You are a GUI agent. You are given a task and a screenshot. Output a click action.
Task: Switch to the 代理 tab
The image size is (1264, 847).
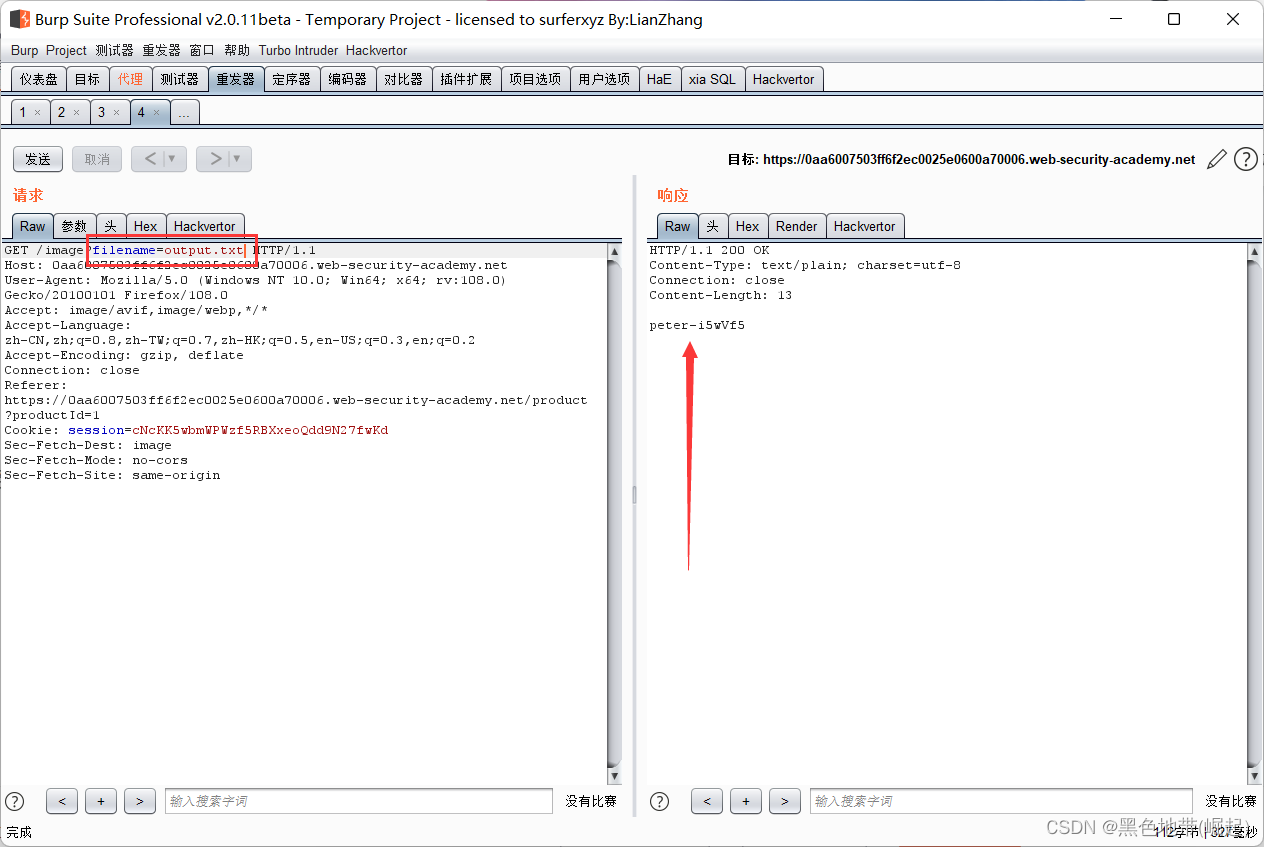(x=130, y=79)
